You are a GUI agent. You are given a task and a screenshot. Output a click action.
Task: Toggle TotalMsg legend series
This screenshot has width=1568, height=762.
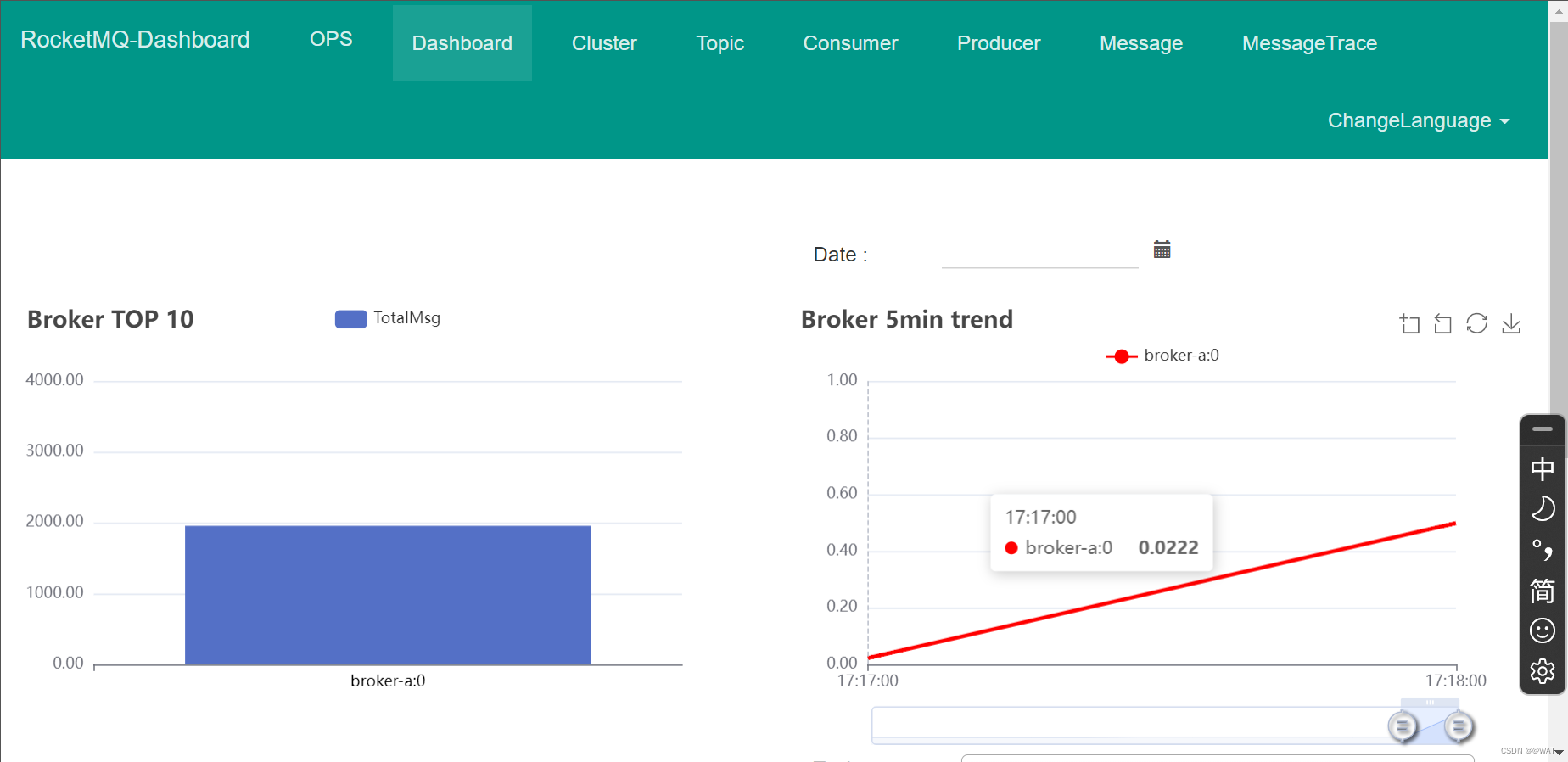point(388,318)
